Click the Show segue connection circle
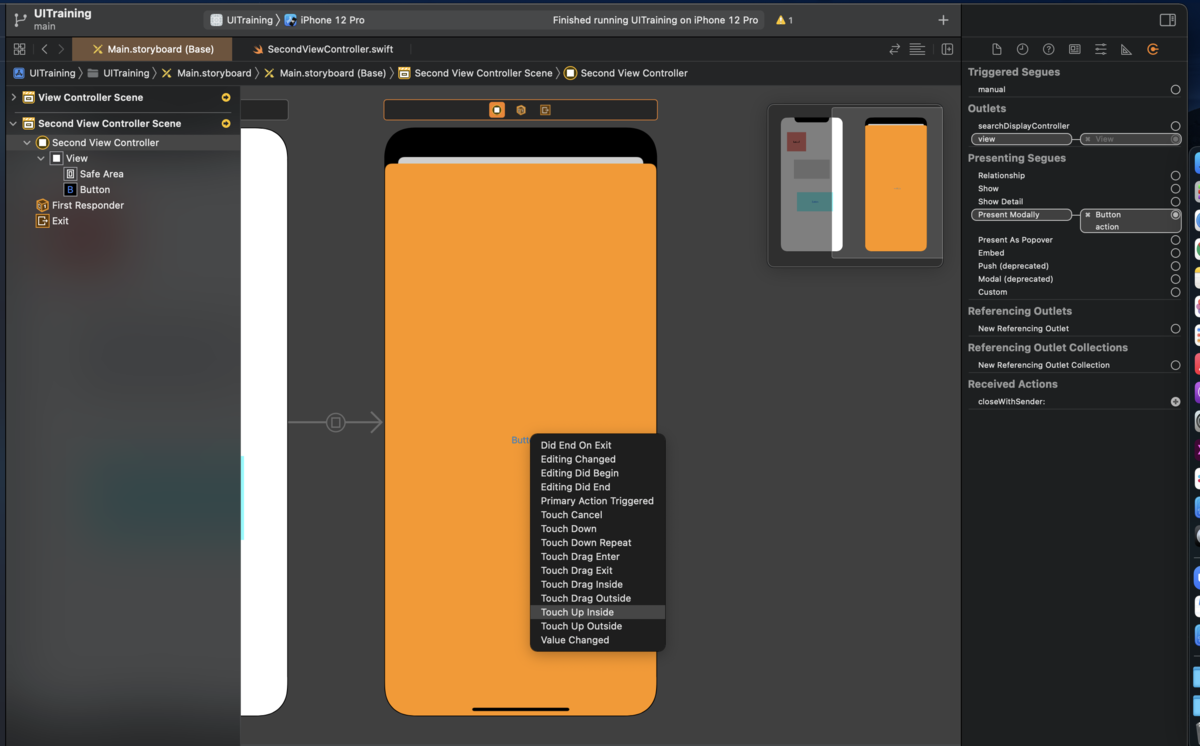This screenshot has width=1200, height=746. pyautogui.click(x=1175, y=189)
